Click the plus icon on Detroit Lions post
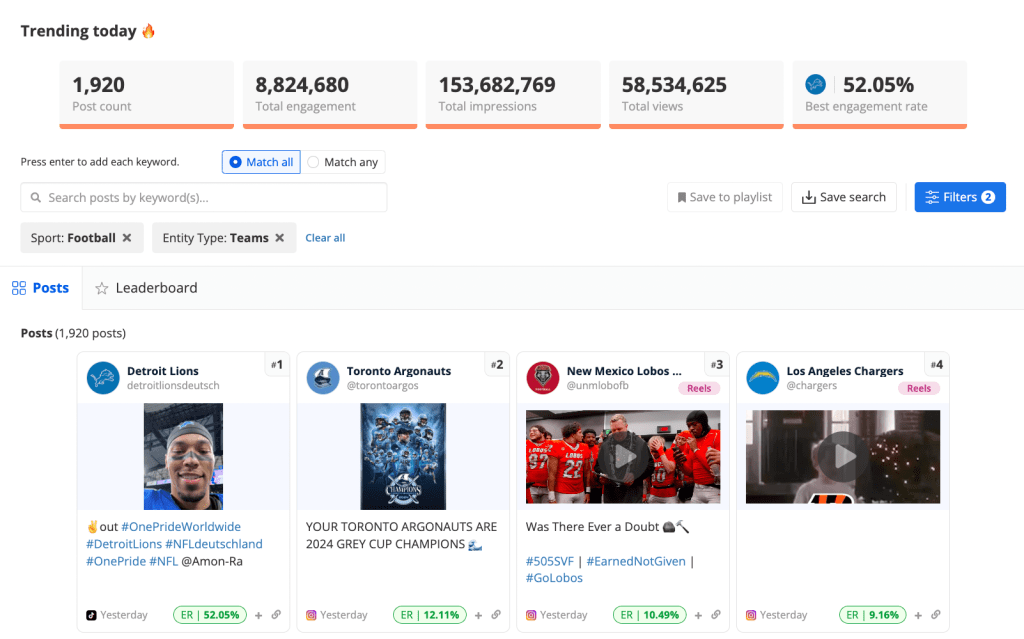Image resolution: width=1024 pixels, height=639 pixels. (259, 615)
